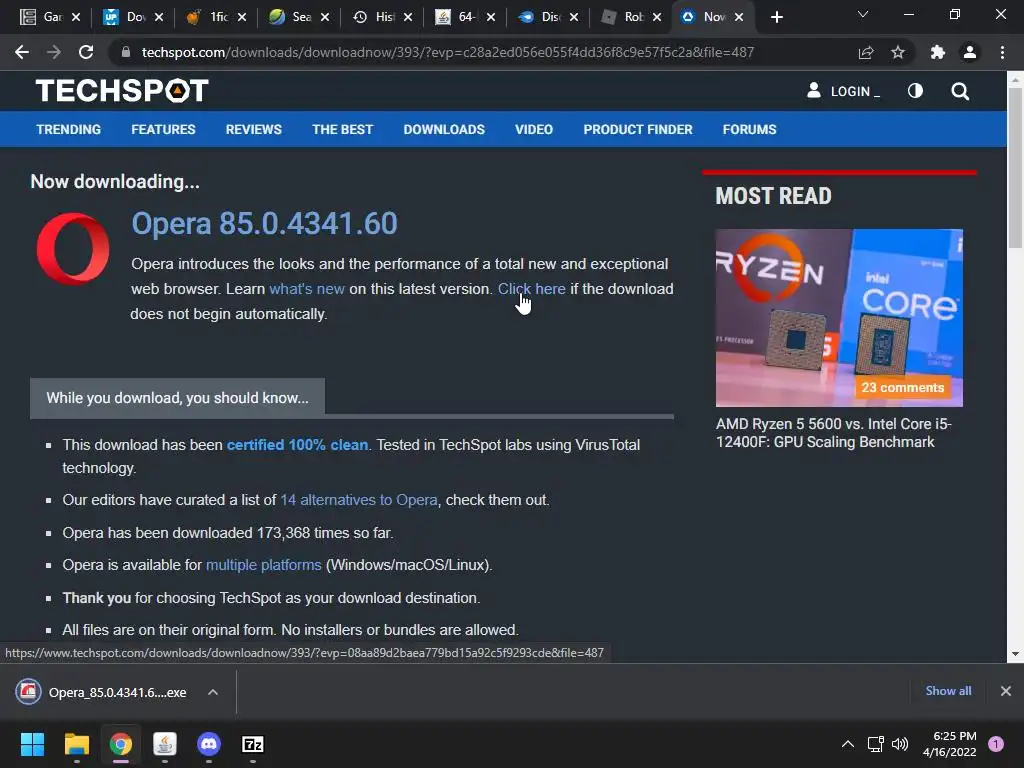The width and height of the screenshot is (1024, 768).
Task: Click Chrome icon in taskbar
Action: [x=121, y=744]
